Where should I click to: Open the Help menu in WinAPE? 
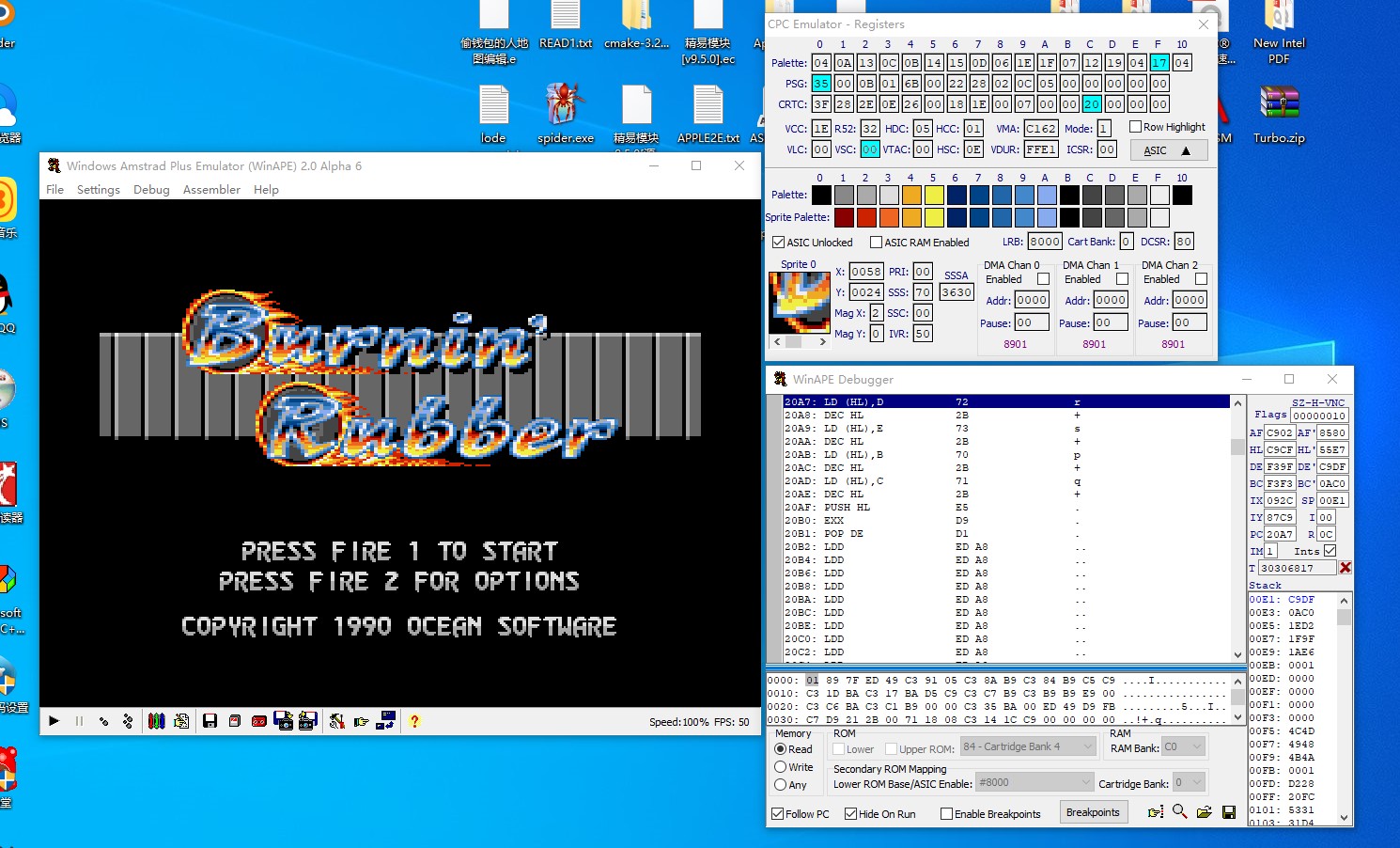click(x=266, y=189)
